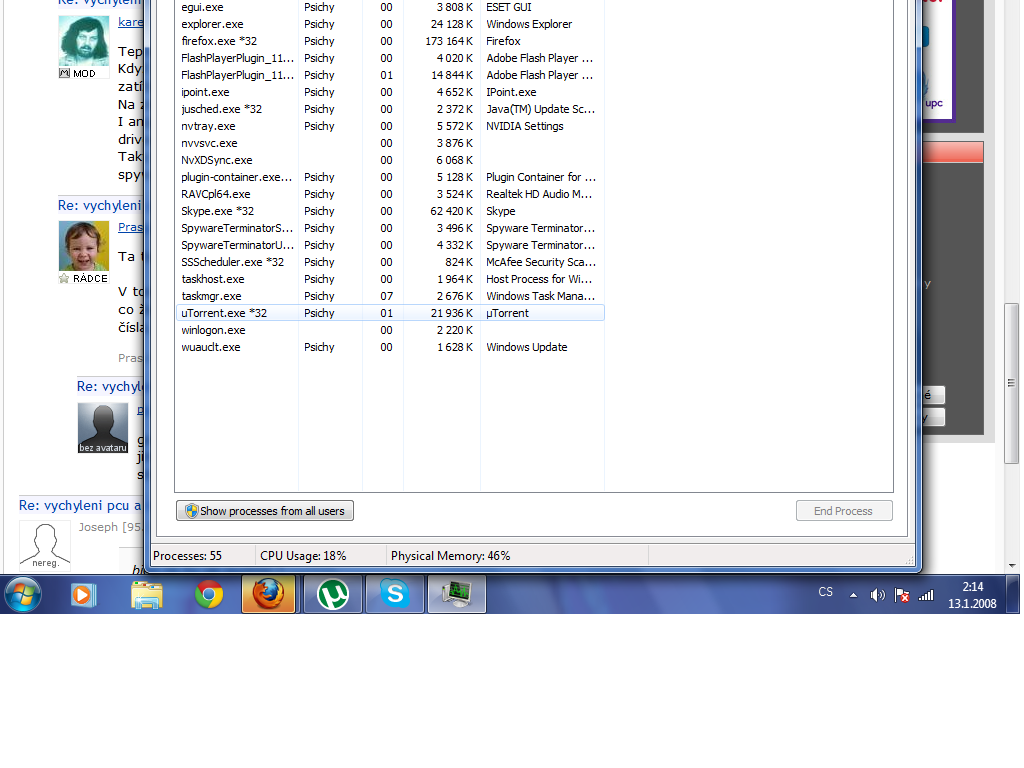
Task: Open 'Re: vychyleni pcu' post link
Action: (x=80, y=505)
